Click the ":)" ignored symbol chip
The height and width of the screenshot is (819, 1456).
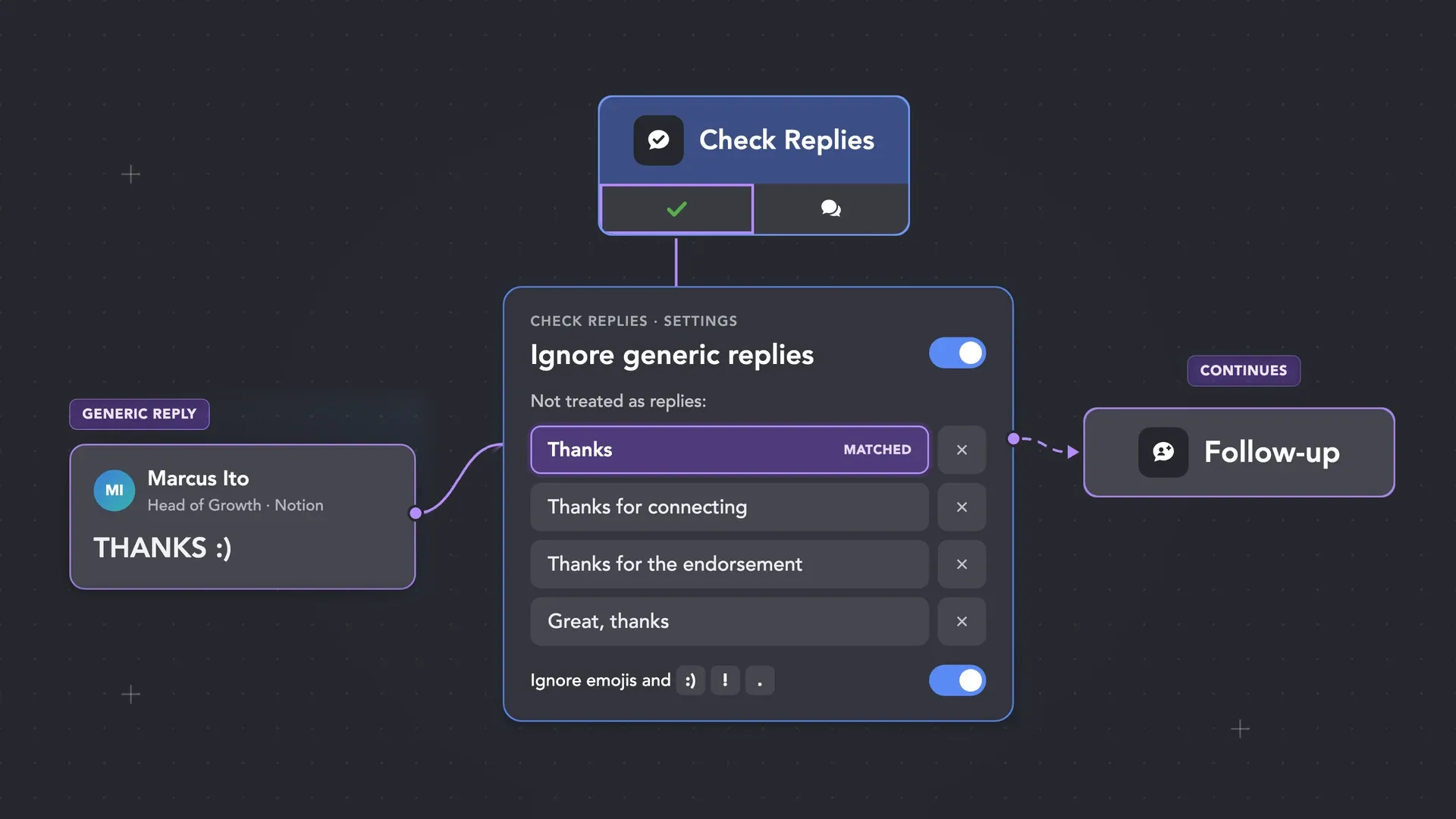690,680
